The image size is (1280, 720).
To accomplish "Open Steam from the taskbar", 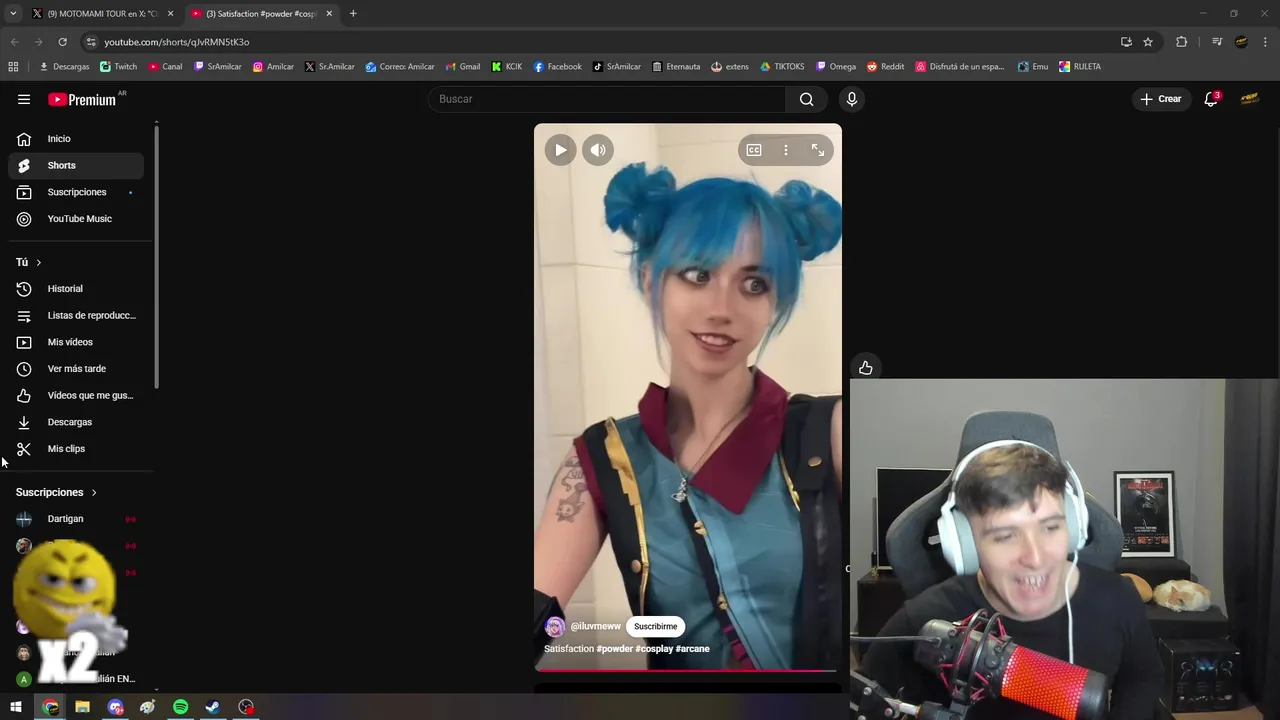I will [x=213, y=707].
